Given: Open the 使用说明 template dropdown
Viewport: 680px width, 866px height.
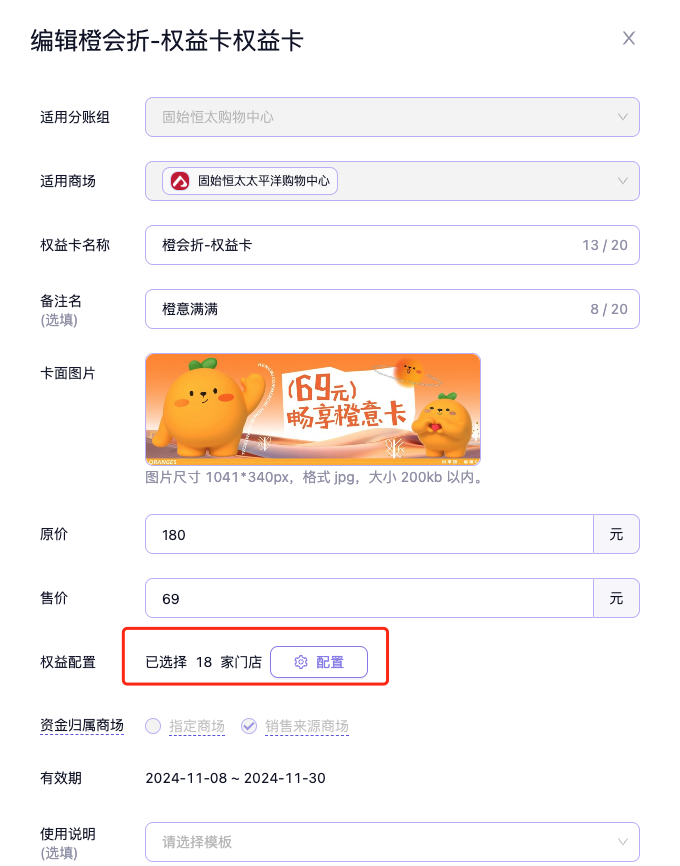Looking at the screenshot, I should [x=622, y=842].
